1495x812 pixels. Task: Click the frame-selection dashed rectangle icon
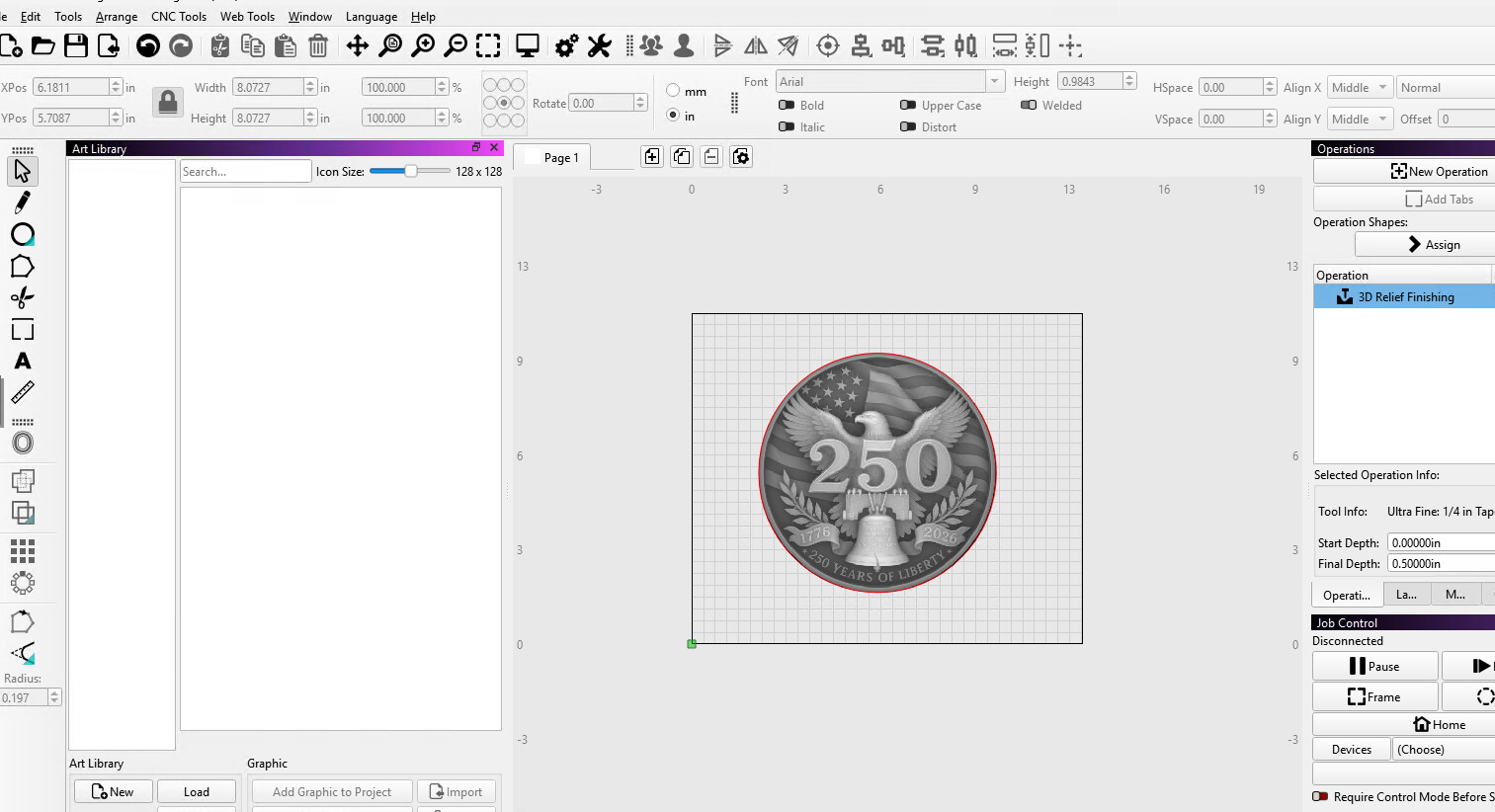tap(488, 45)
